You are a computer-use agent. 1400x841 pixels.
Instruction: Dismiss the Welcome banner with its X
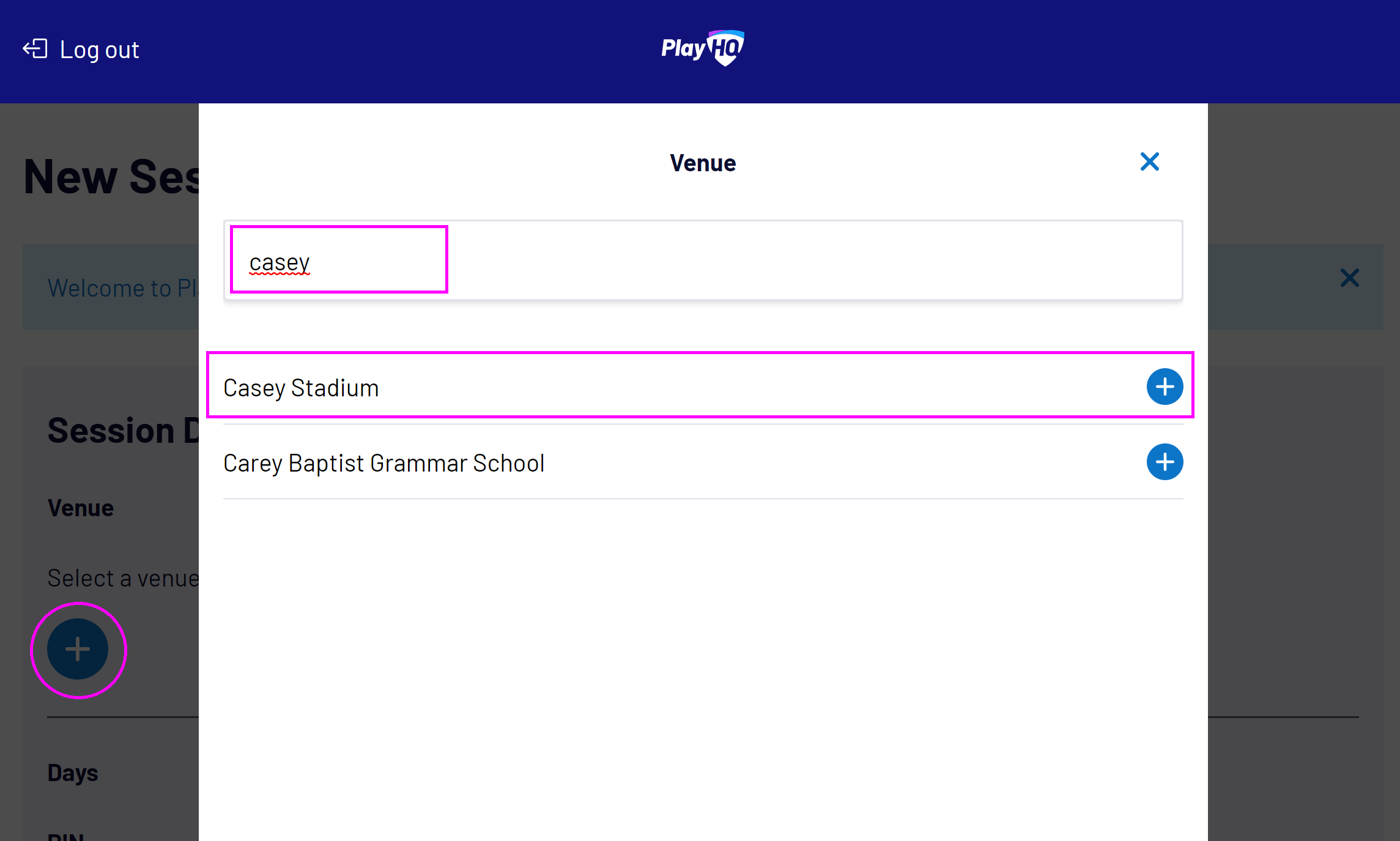[x=1349, y=278]
